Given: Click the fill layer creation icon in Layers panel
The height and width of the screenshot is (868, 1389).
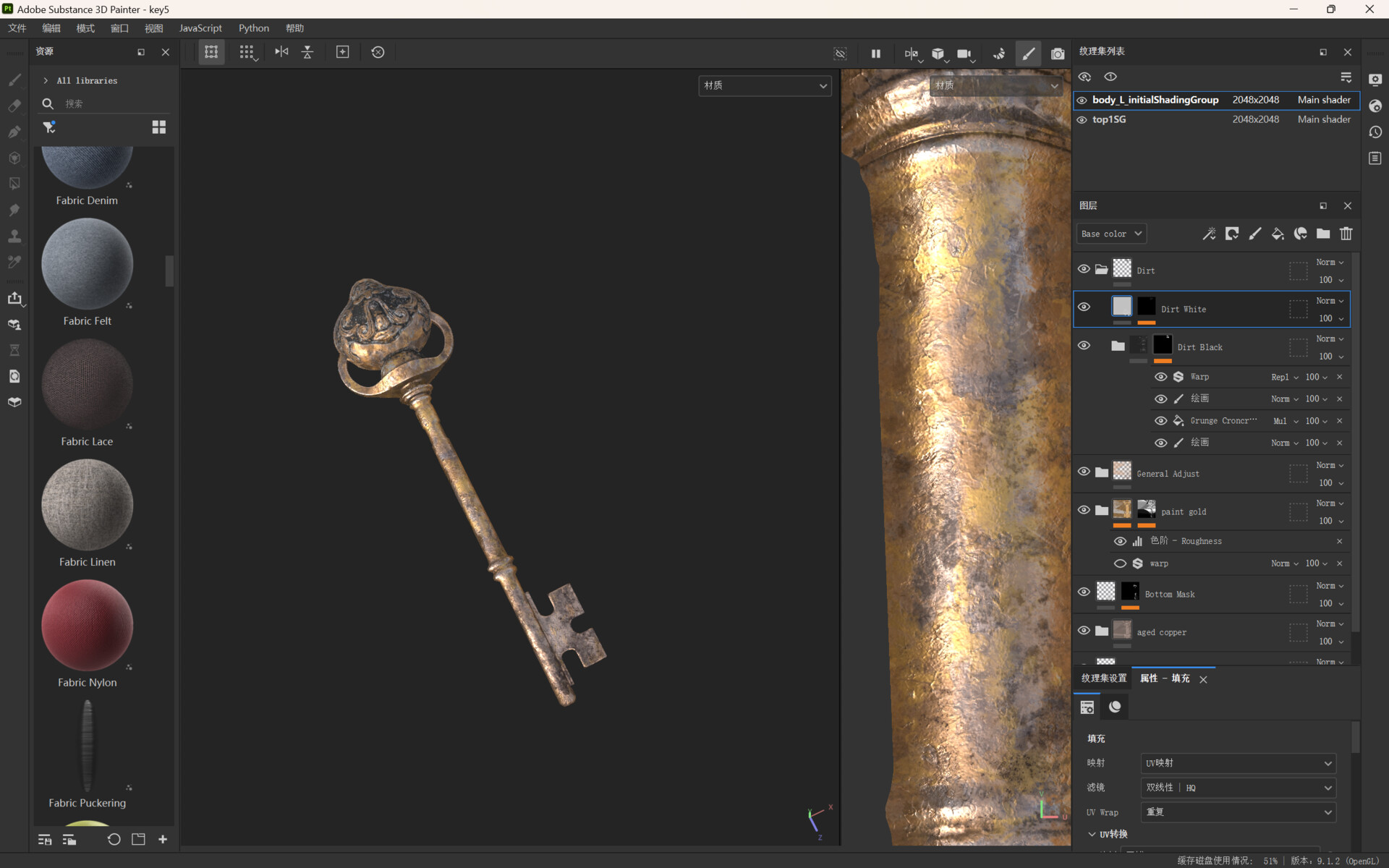Looking at the screenshot, I should [x=1277, y=234].
